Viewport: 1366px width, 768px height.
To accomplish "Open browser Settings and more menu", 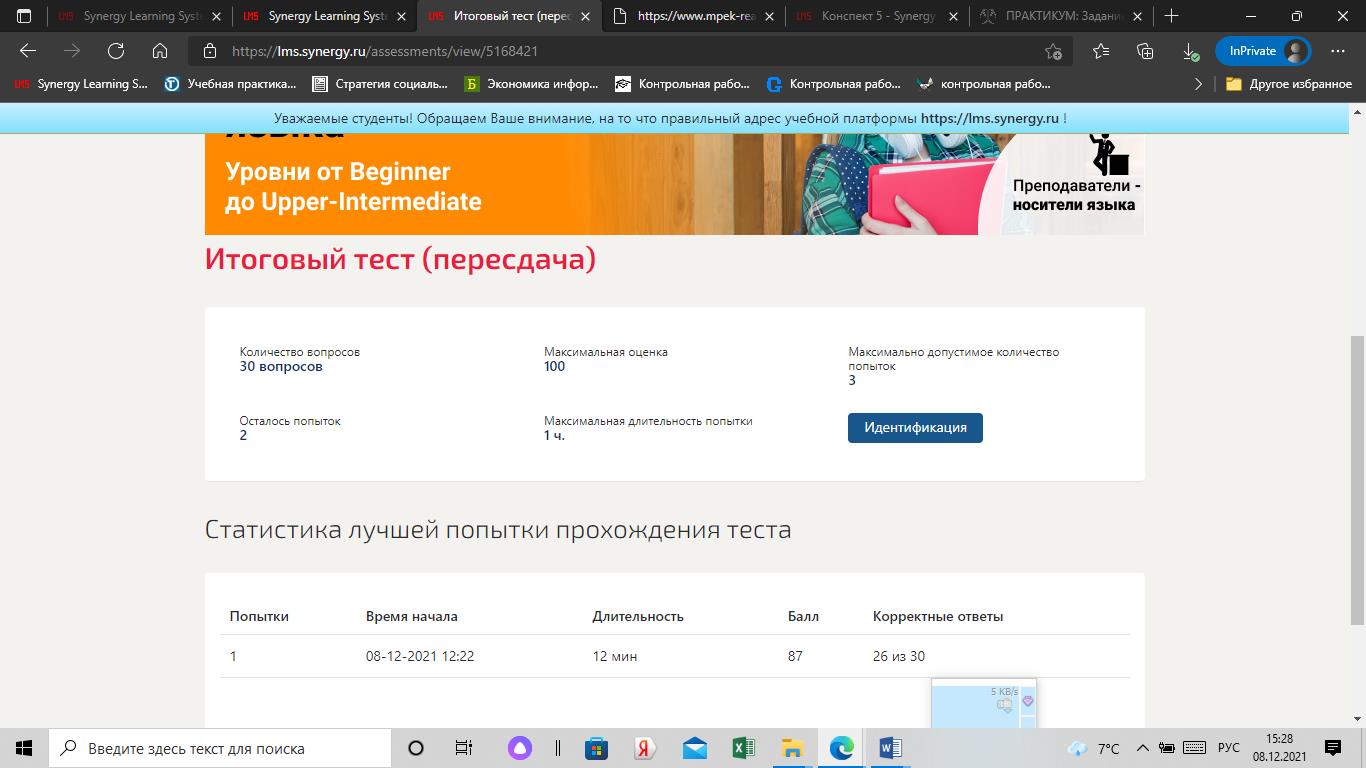I will point(1338,51).
